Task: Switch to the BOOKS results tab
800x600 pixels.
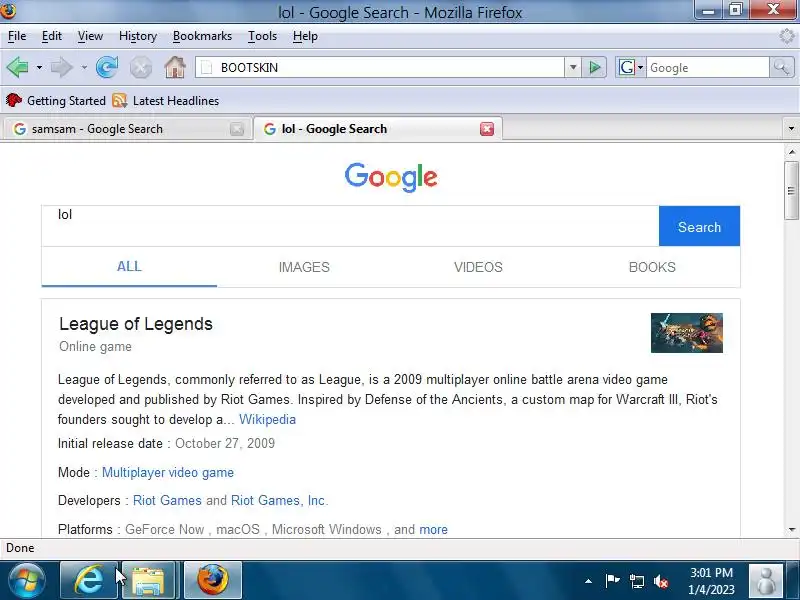Action: (x=652, y=267)
